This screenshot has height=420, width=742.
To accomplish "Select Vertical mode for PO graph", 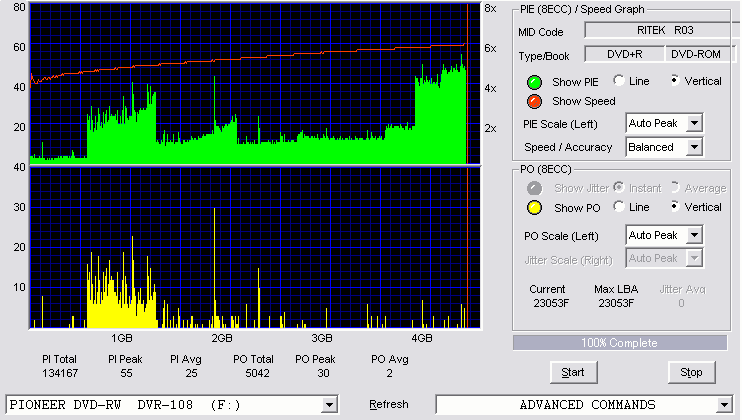I will [675, 207].
